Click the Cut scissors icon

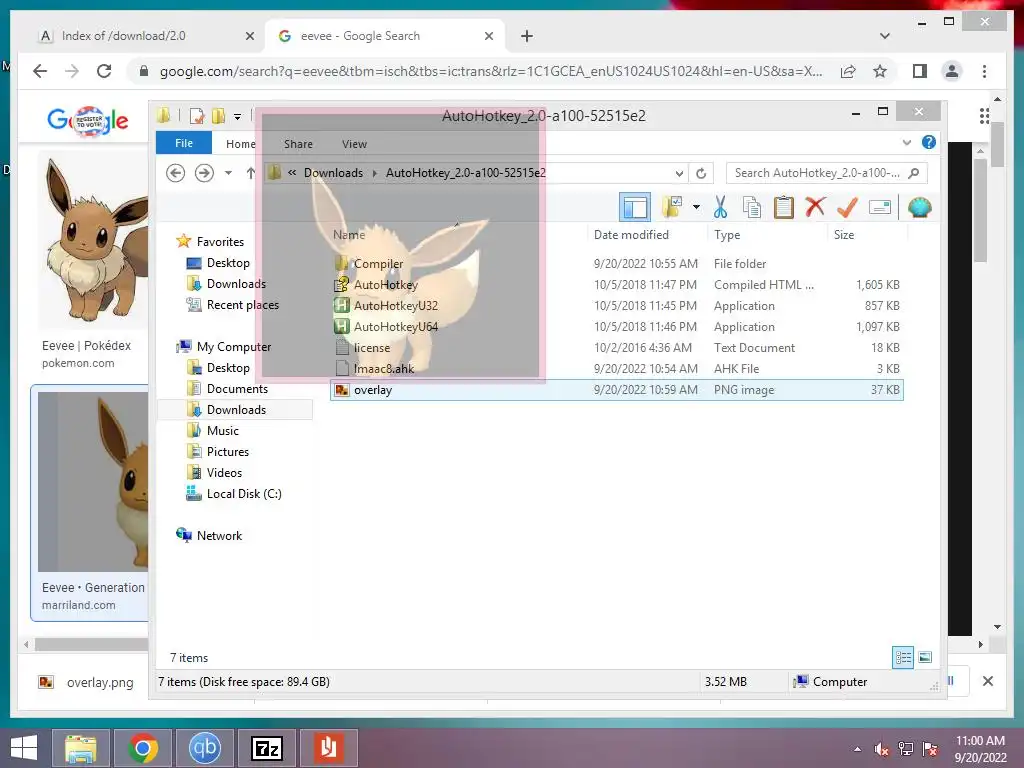720,208
